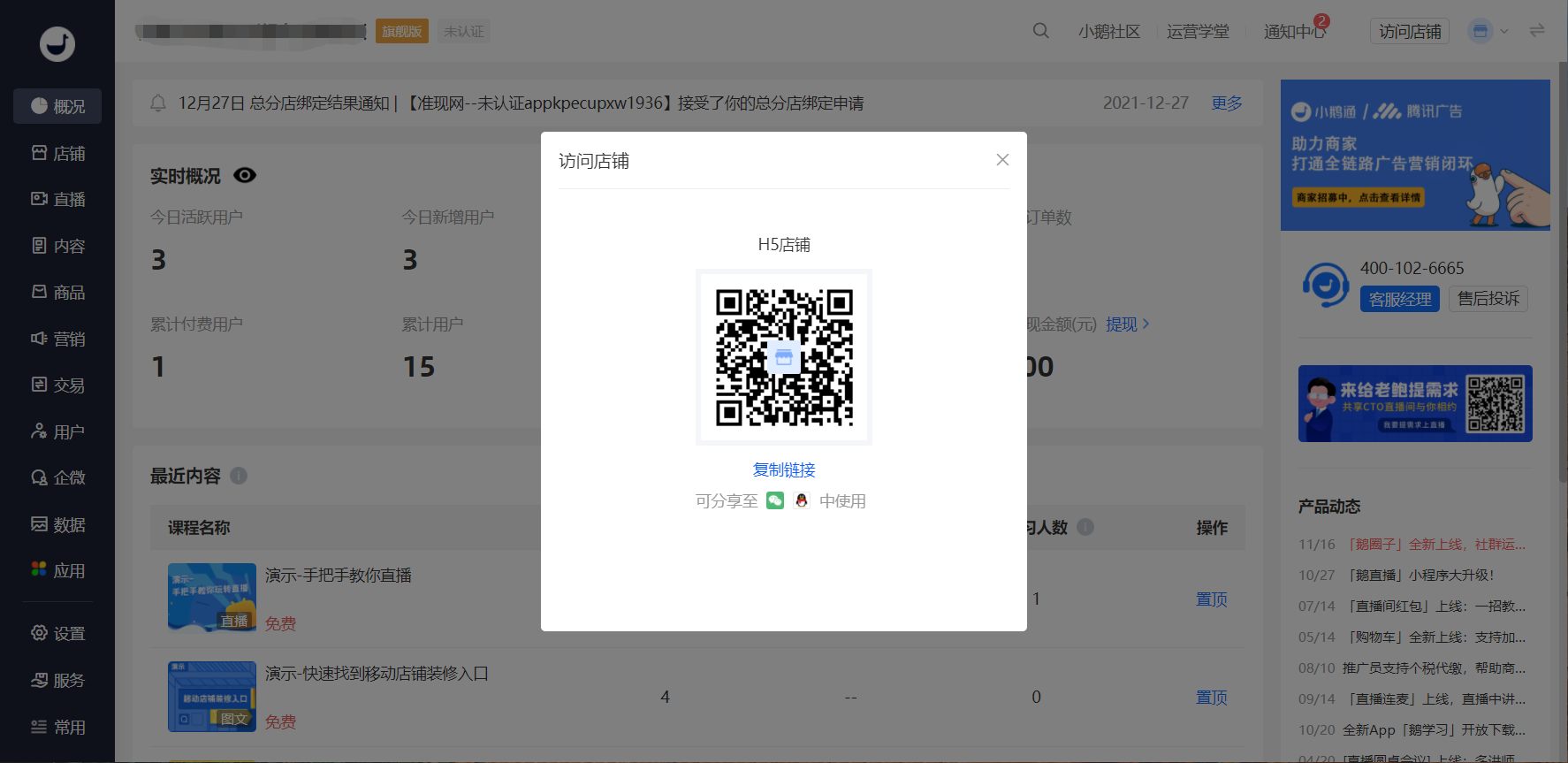Click the search magnifier icon in header

1040,31
